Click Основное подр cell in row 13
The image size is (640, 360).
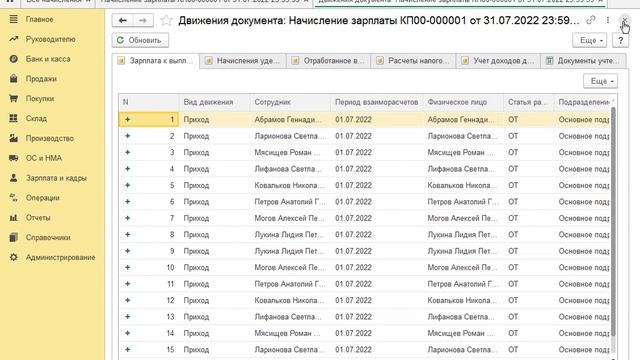point(582,317)
